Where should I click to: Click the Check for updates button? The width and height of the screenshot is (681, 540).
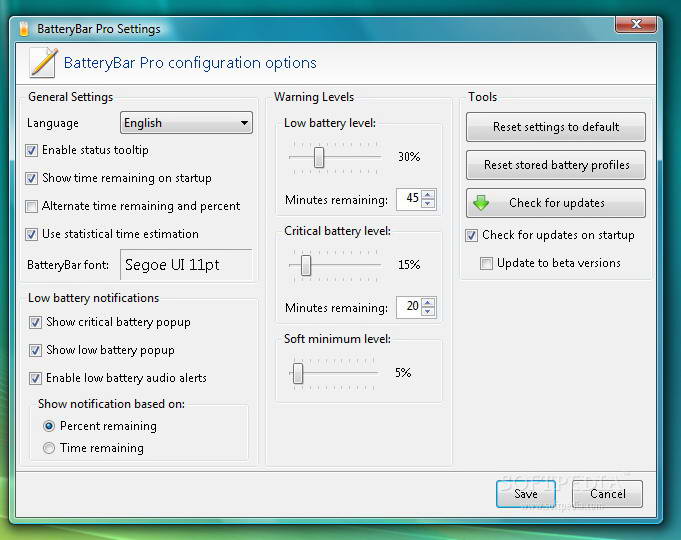556,203
